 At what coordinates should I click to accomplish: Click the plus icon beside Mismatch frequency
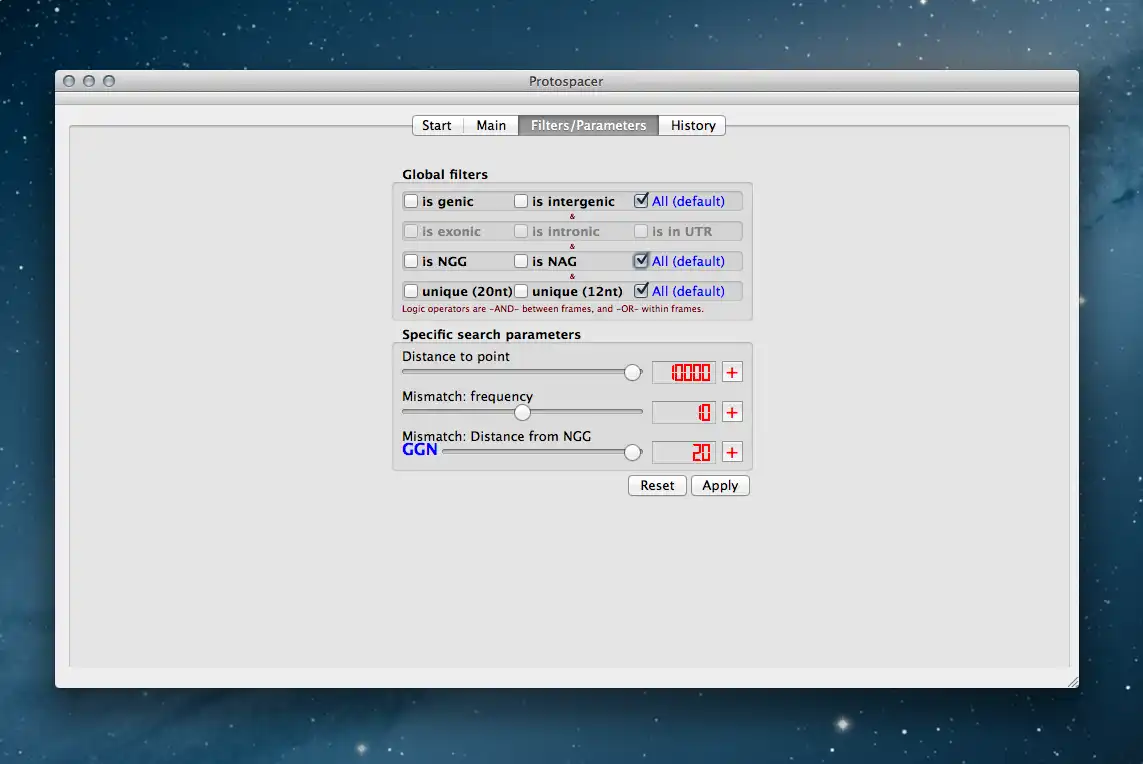coord(732,413)
